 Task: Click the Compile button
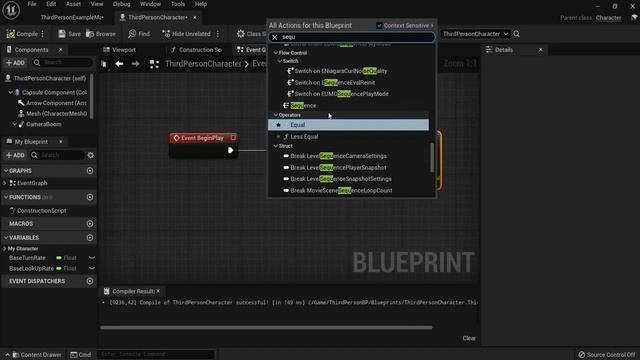click(x=22, y=34)
